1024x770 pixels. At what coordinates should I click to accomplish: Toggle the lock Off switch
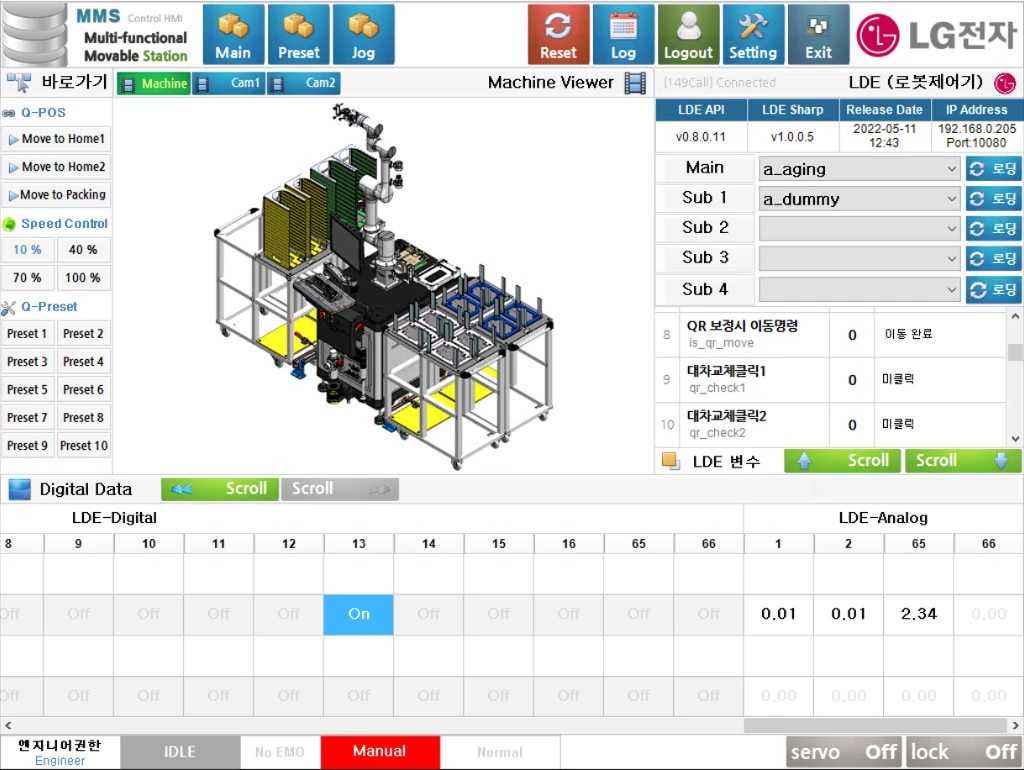point(963,752)
